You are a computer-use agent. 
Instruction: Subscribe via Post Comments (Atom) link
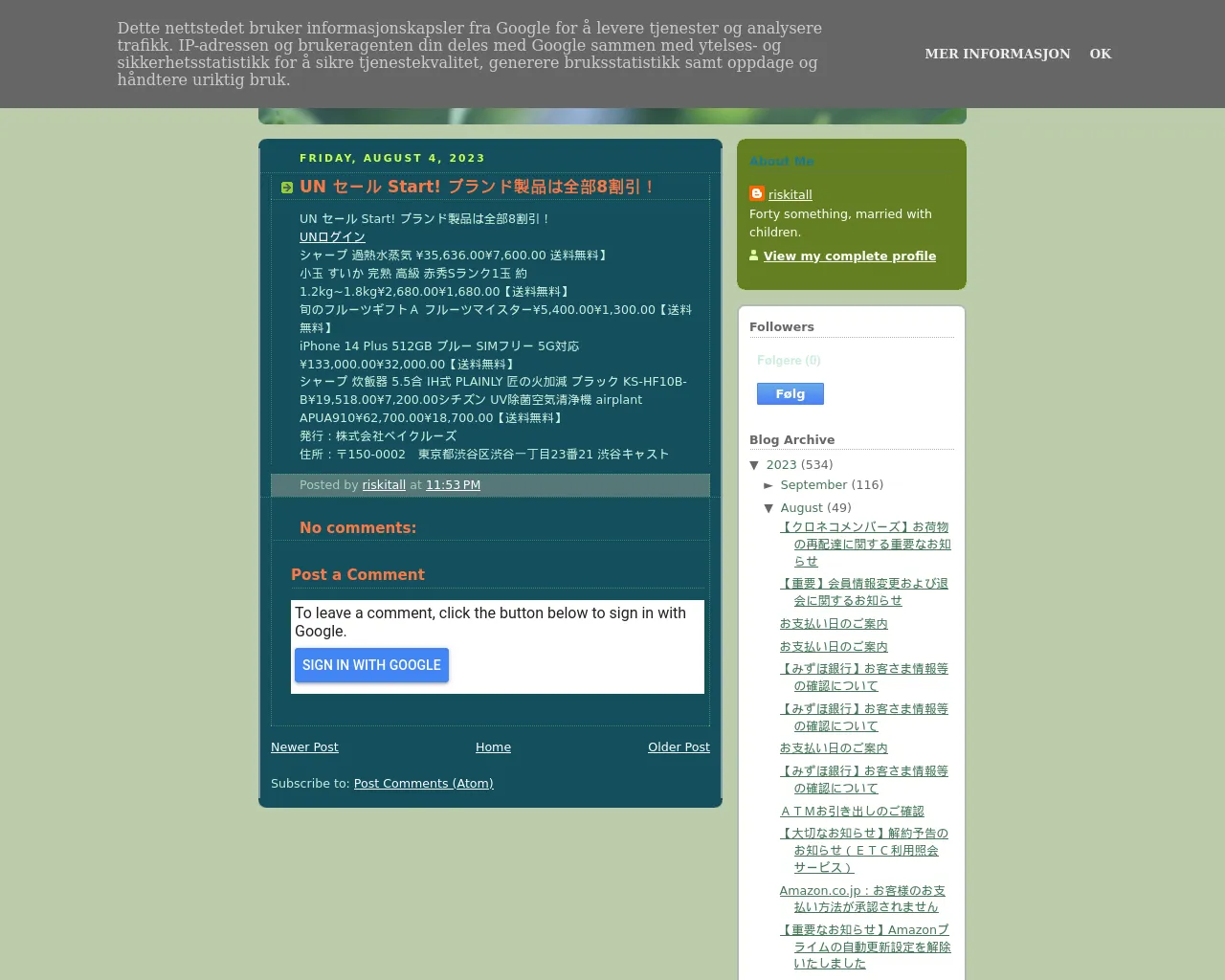point(423,784)
